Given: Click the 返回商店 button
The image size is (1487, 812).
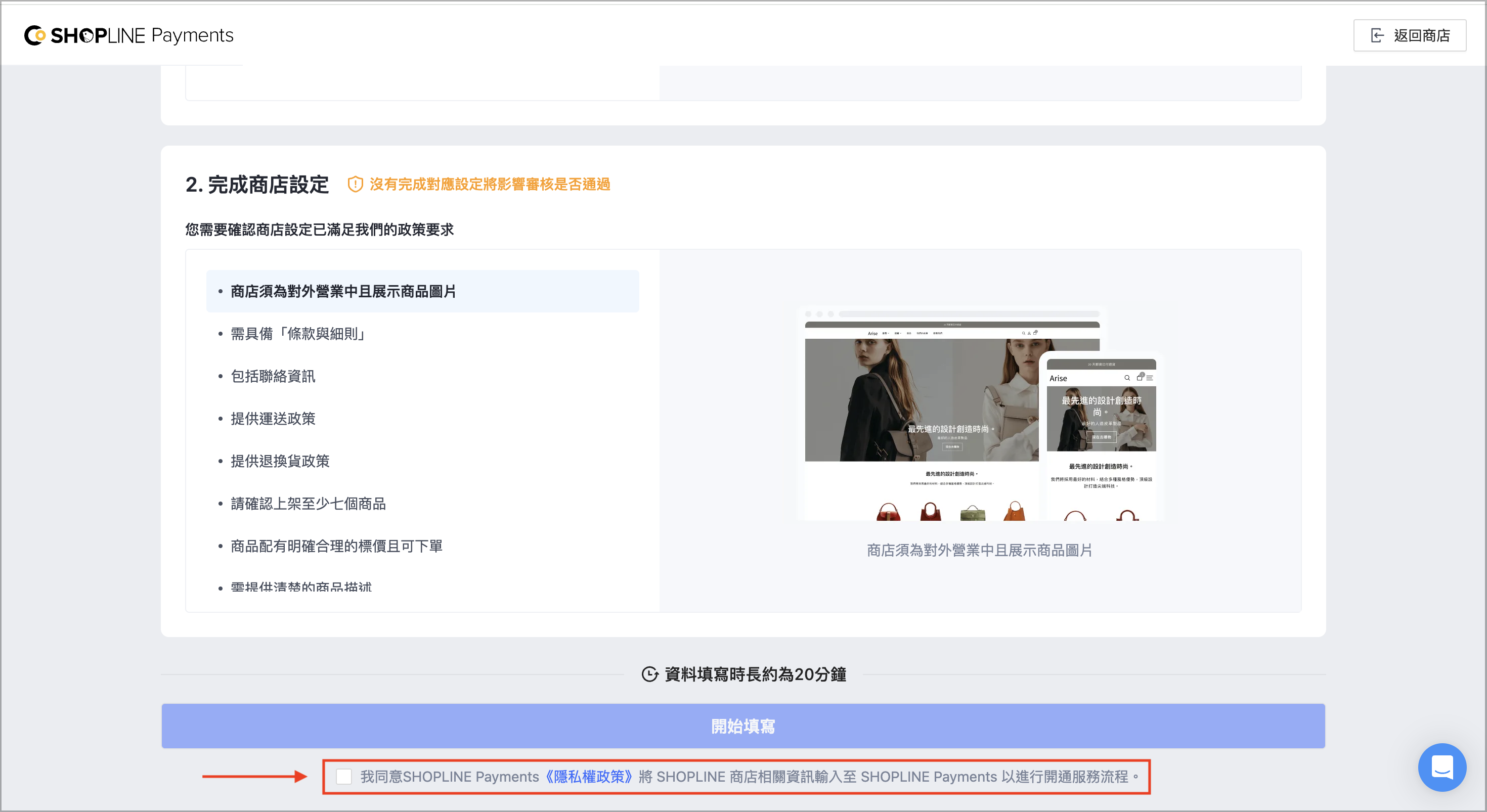Looking at the screenshot, I should (x=1409, y=36).
